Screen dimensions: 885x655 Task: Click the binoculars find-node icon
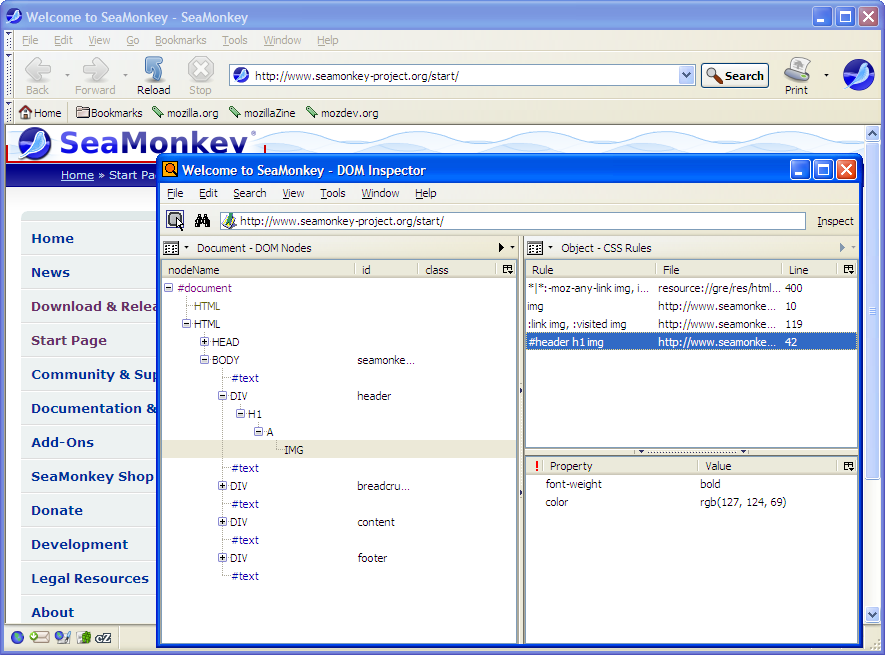(x=202, y=221)
